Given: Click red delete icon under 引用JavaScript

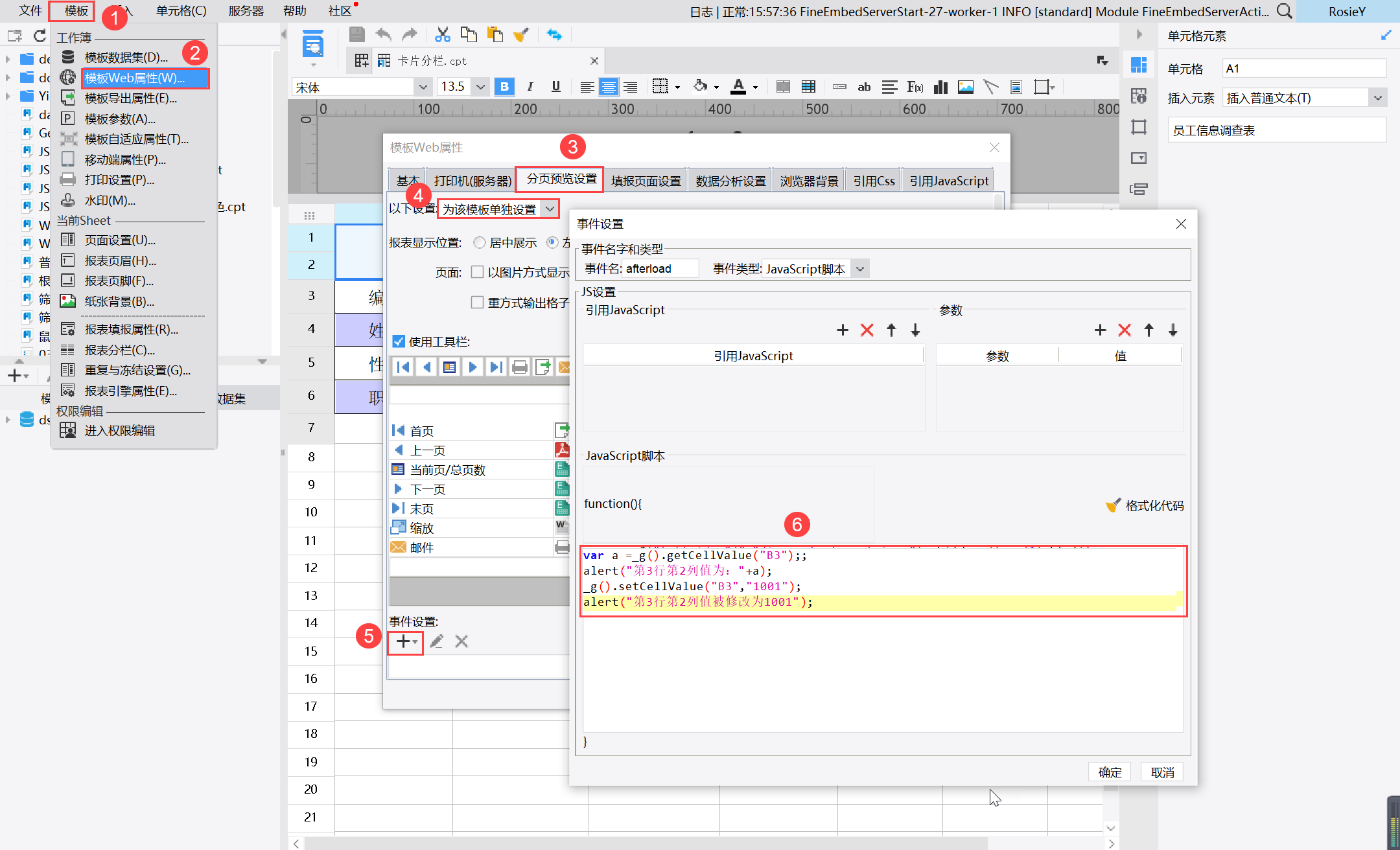Looking at the screenshot, I should click(x=867, y=330).
